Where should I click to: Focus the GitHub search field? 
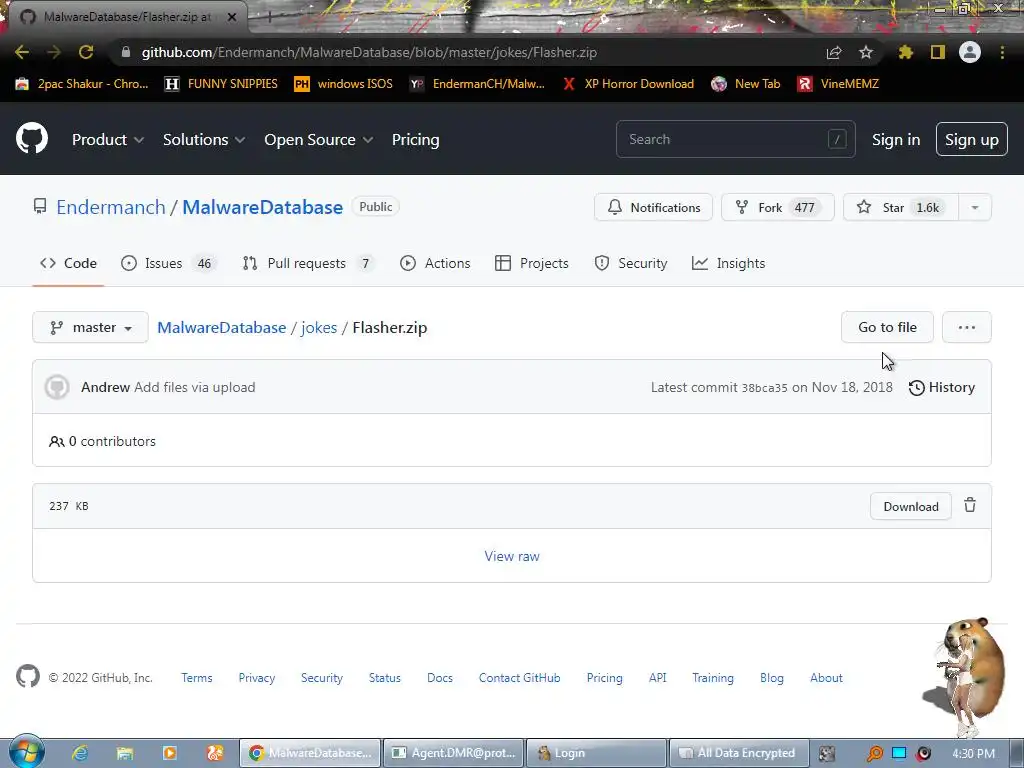click(x=735, y=139)
